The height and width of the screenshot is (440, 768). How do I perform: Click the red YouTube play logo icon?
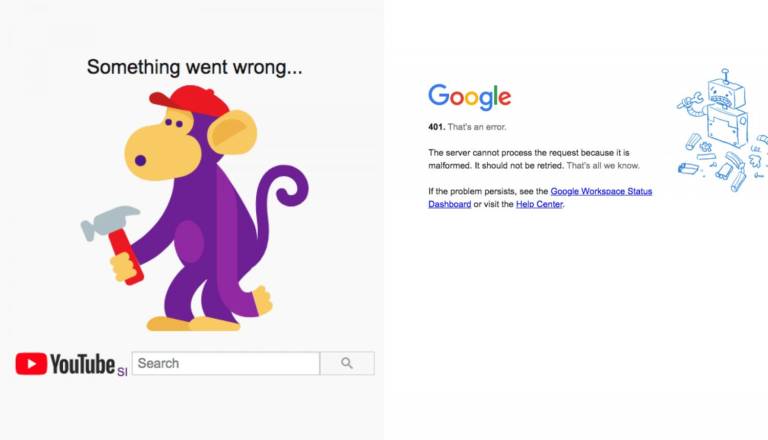click(30, 364)
